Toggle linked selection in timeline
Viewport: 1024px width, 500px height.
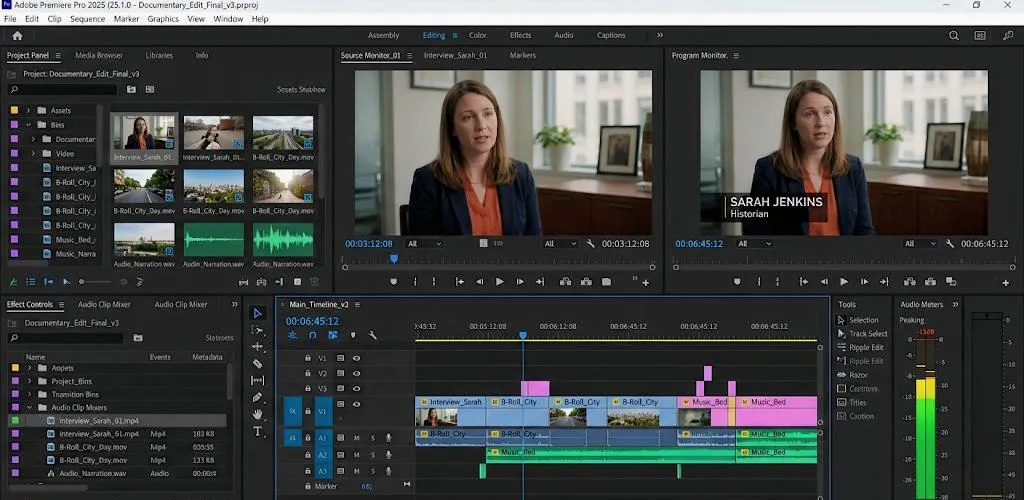333,336
